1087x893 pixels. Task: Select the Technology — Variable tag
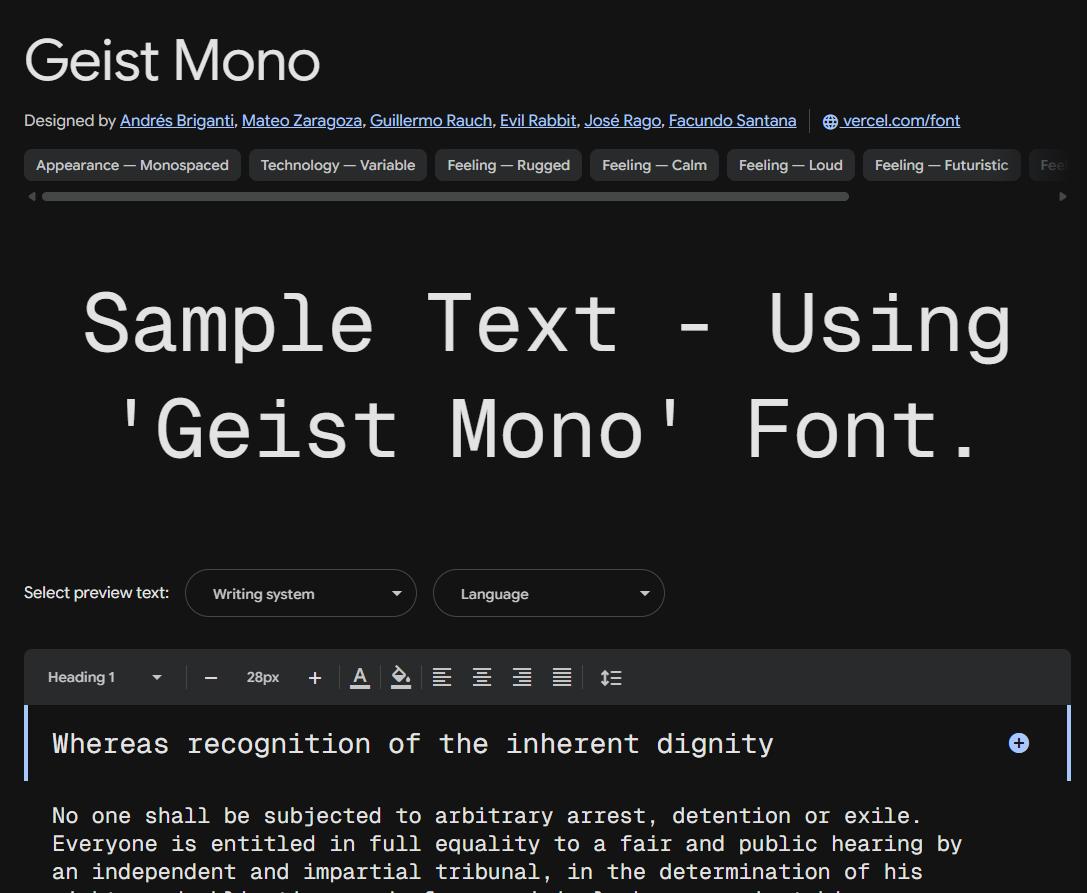pos(338,165)
